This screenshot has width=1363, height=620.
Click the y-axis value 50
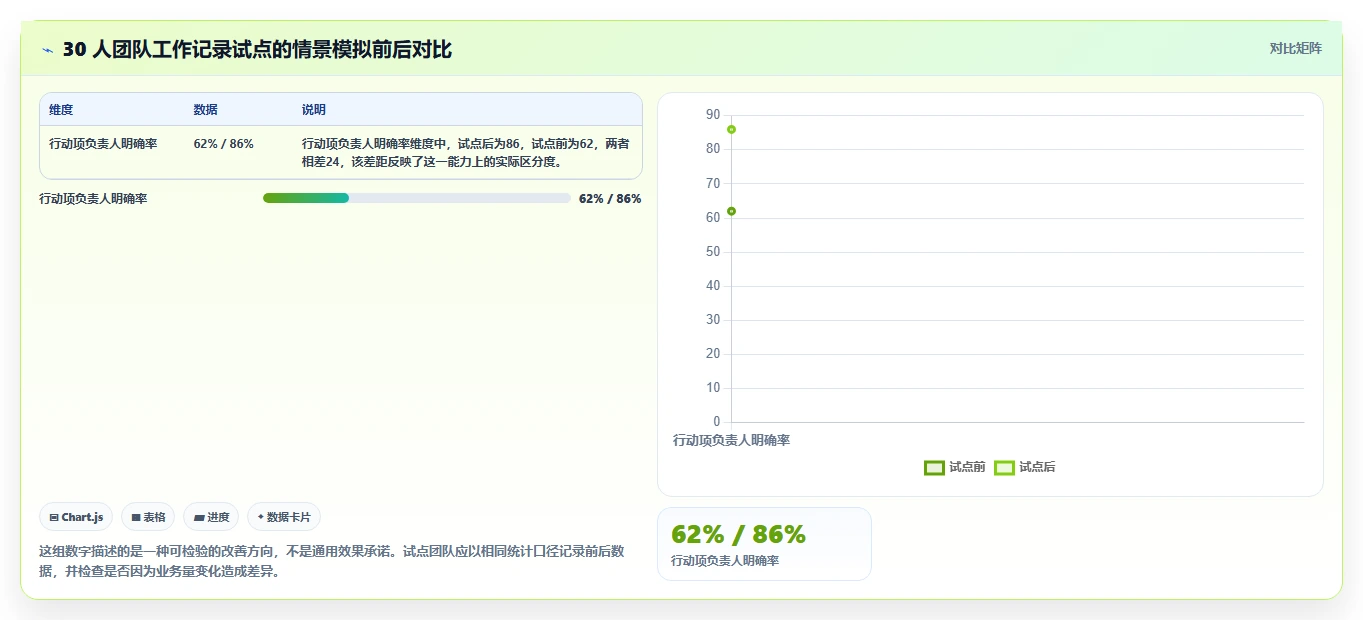tap(713, 251)
